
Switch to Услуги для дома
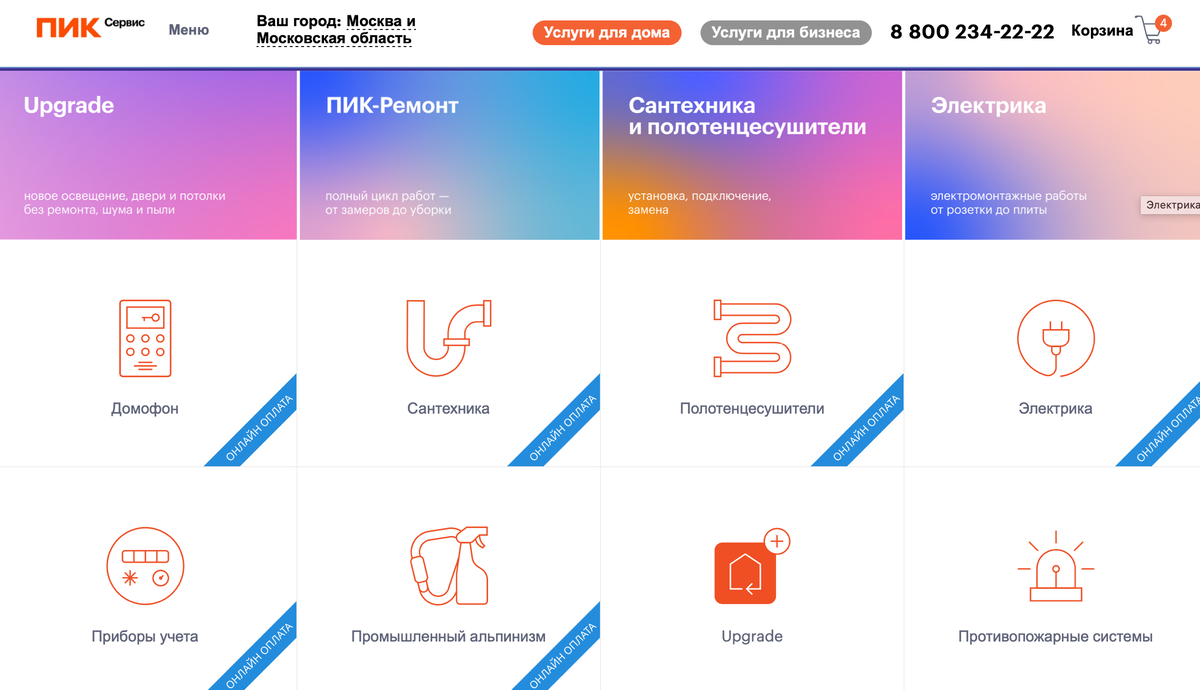pyautogui.click(x=607, y=32)
